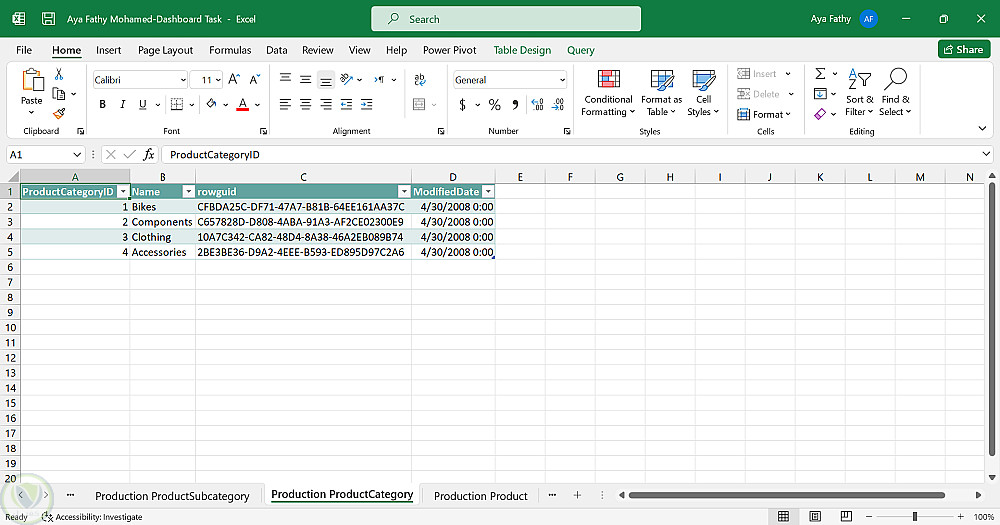This screenshot has width=1000, height=525.
Task: Click the Search box in title bar
Action: click(505, 19)
